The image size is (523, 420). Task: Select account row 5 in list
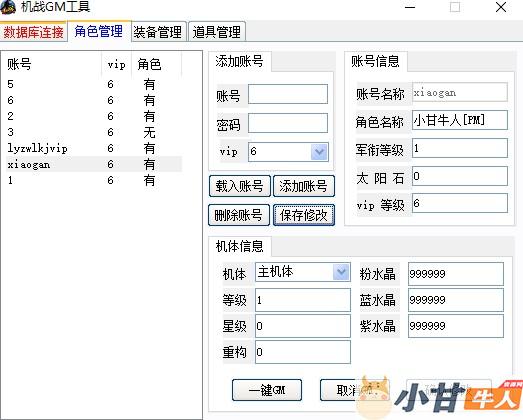coord(94,84)
